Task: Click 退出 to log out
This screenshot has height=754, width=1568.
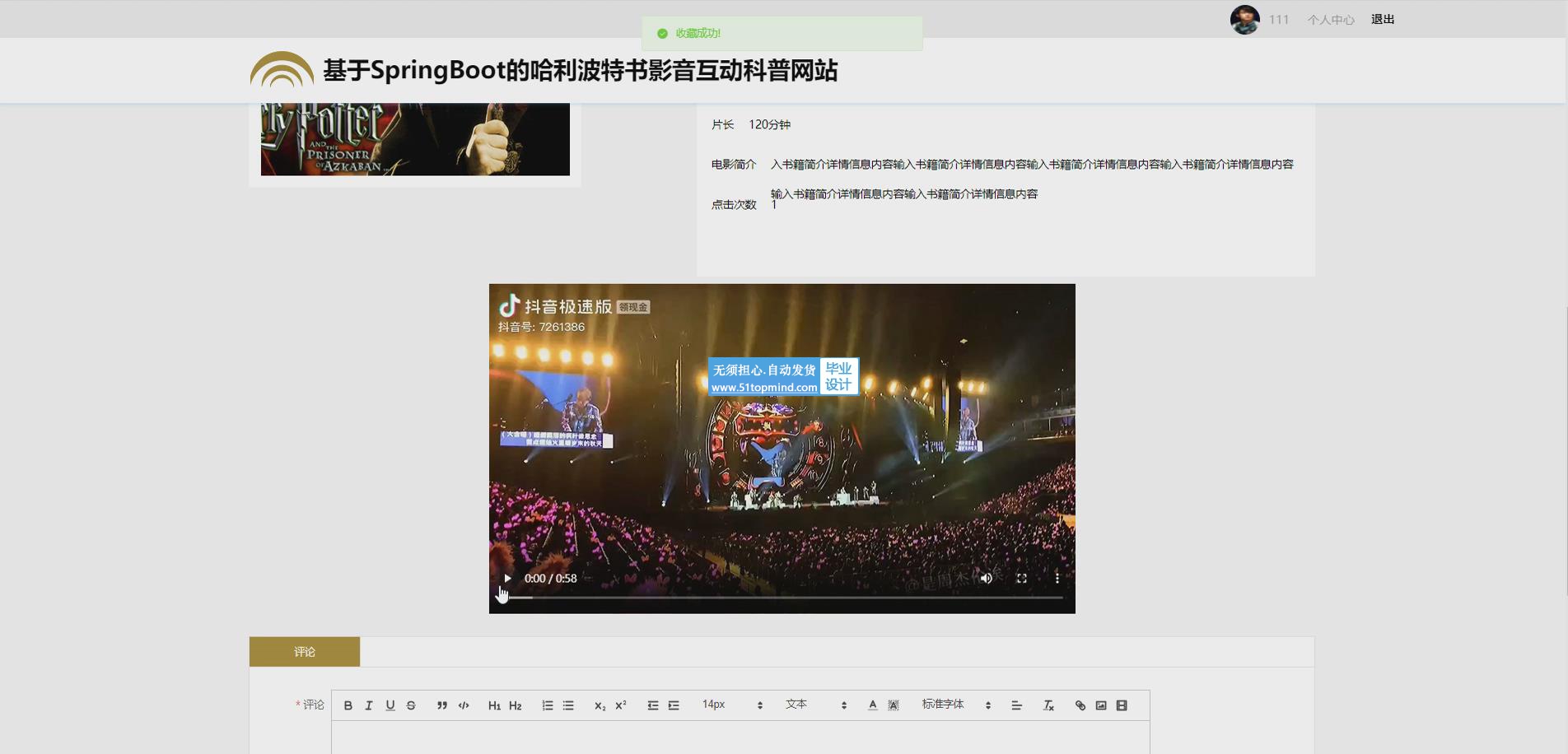Action: (1383, 19)
